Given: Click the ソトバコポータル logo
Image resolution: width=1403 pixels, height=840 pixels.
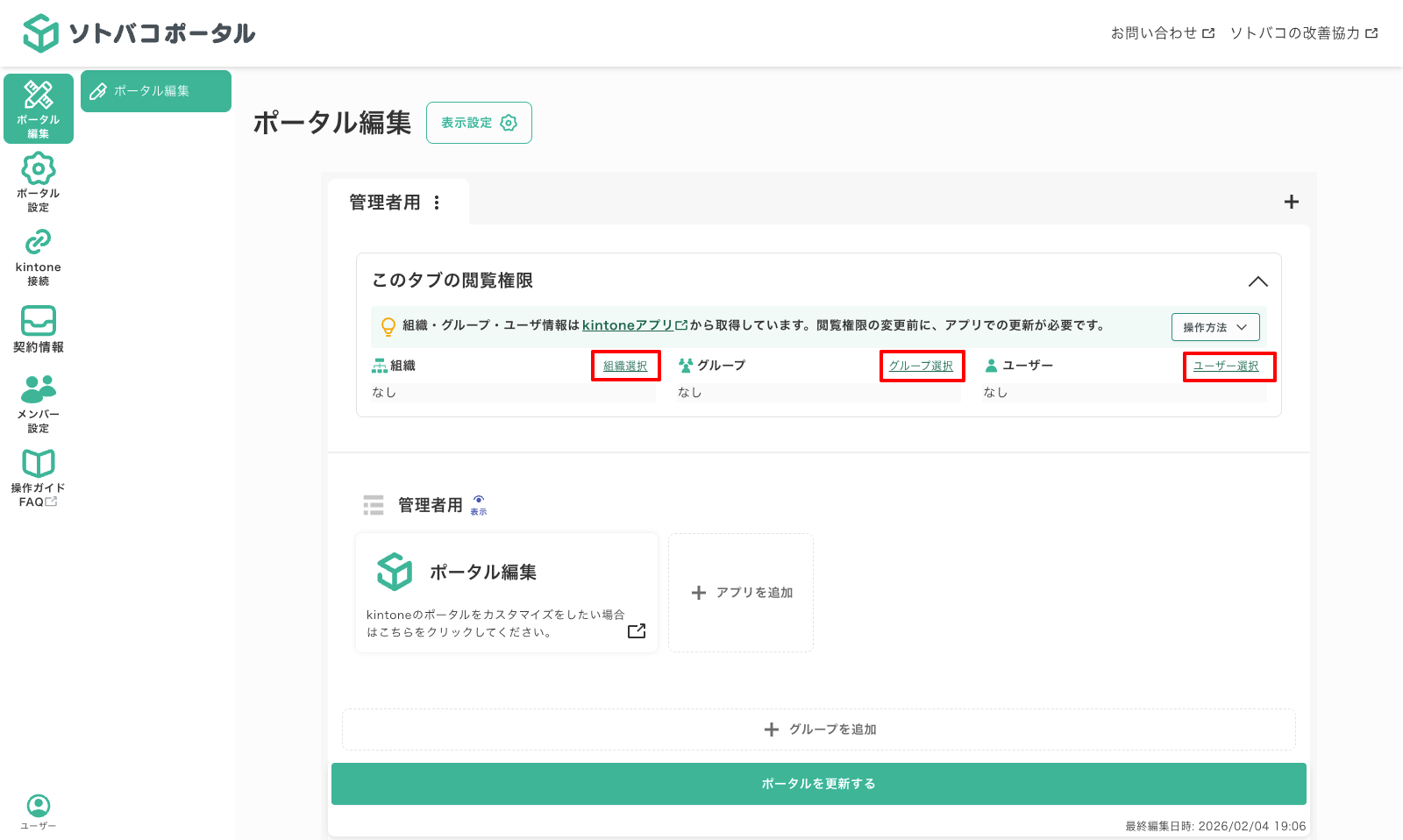Looking at the screenshot, I should 140,32.
